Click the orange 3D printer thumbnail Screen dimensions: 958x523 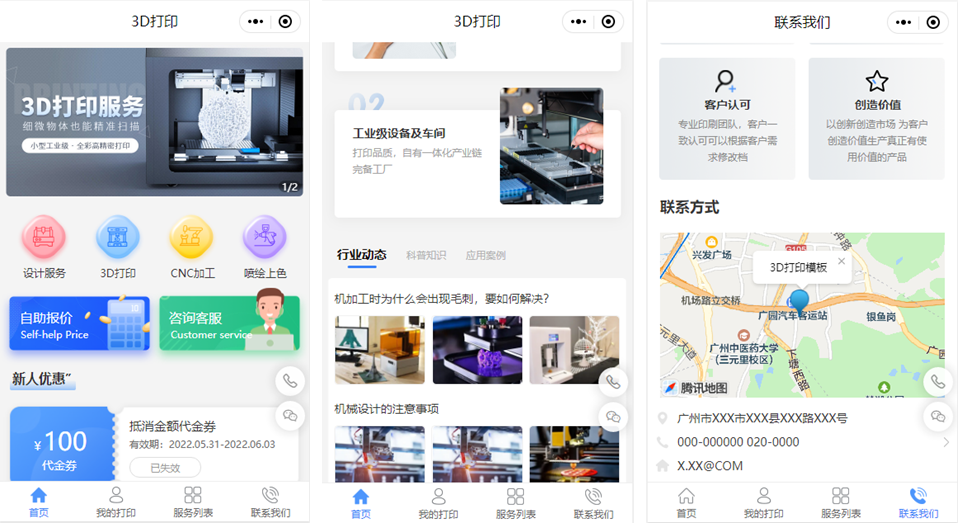click(x=380, y=350)
